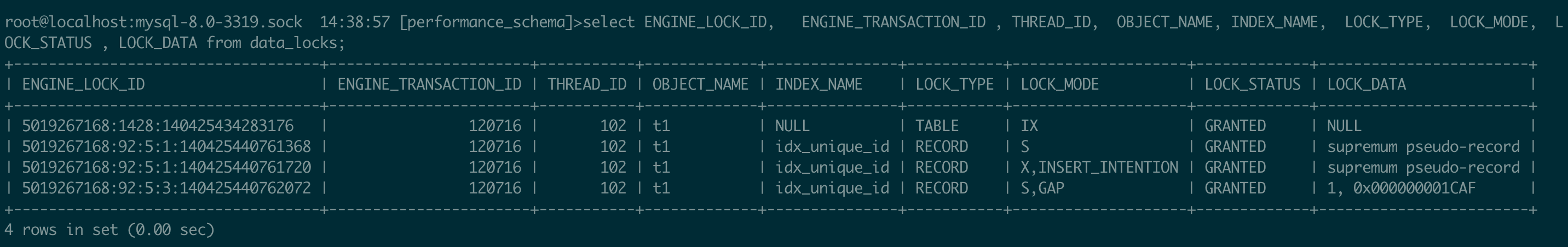This screenshot has width=1568, height=247.
Task: Click the LOCK_DATA column header
Action: (x=1367, y=84)
